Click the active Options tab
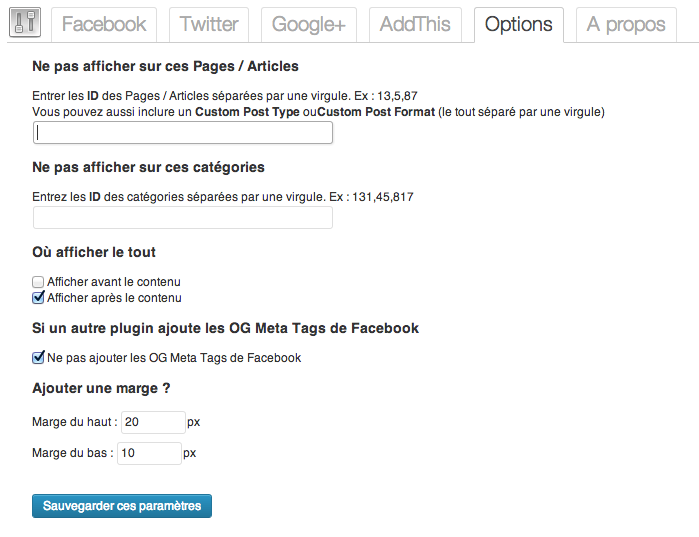 click(x=518, y=24)
